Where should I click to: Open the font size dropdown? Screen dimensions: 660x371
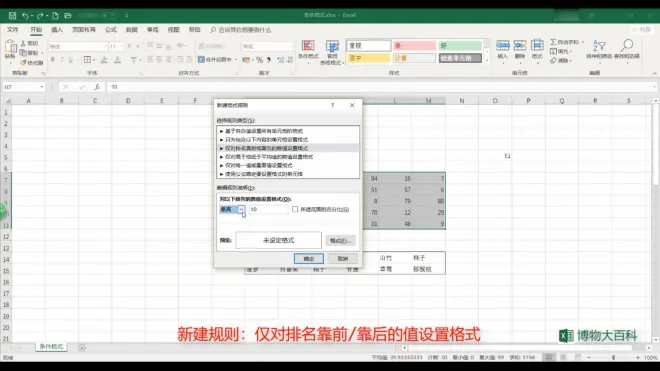[x=122, y=46]
